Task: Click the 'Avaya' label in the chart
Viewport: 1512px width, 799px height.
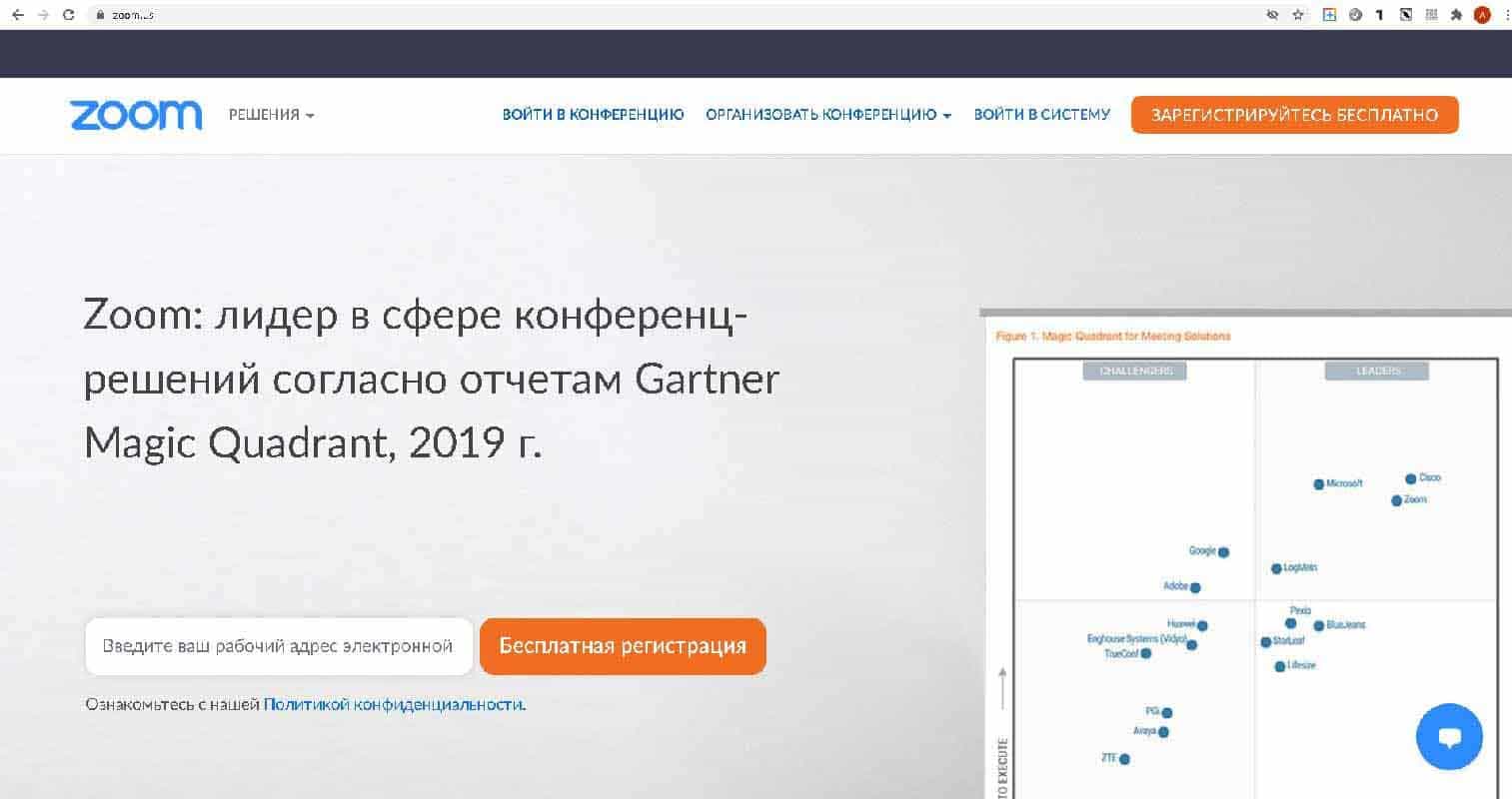Action: [1145, 731]
